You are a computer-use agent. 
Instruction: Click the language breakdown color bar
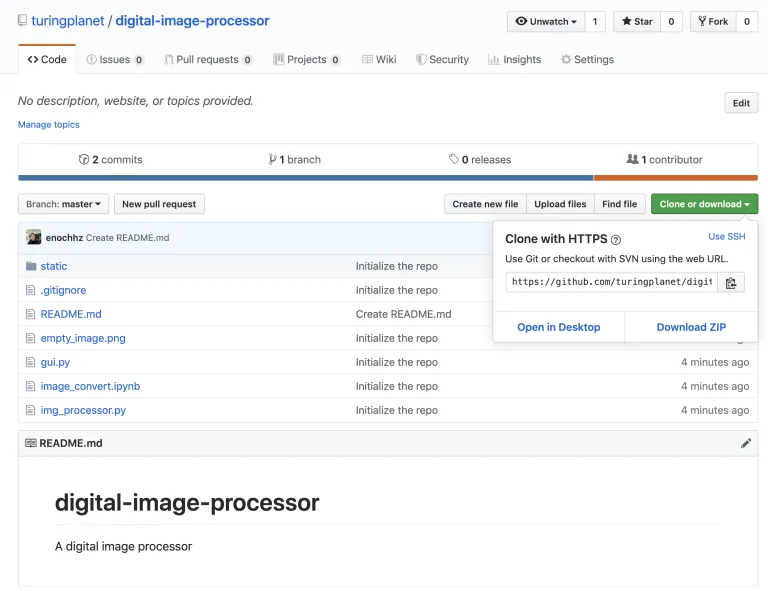(x=388, y=178)
